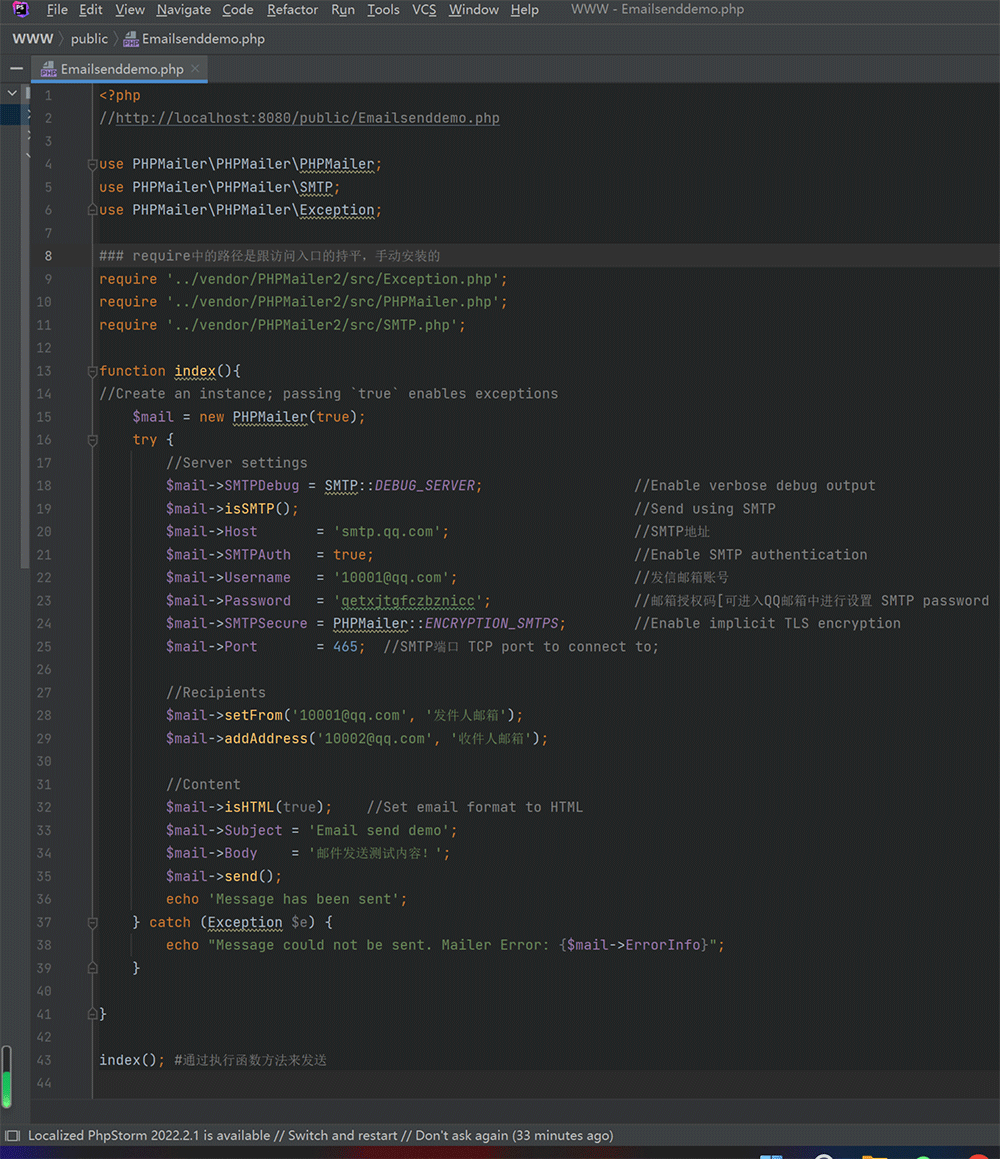The image size is (1000, 1159).
Task: Toggle tool window buttons icon in status bar
Action: tap(12, 1136)
